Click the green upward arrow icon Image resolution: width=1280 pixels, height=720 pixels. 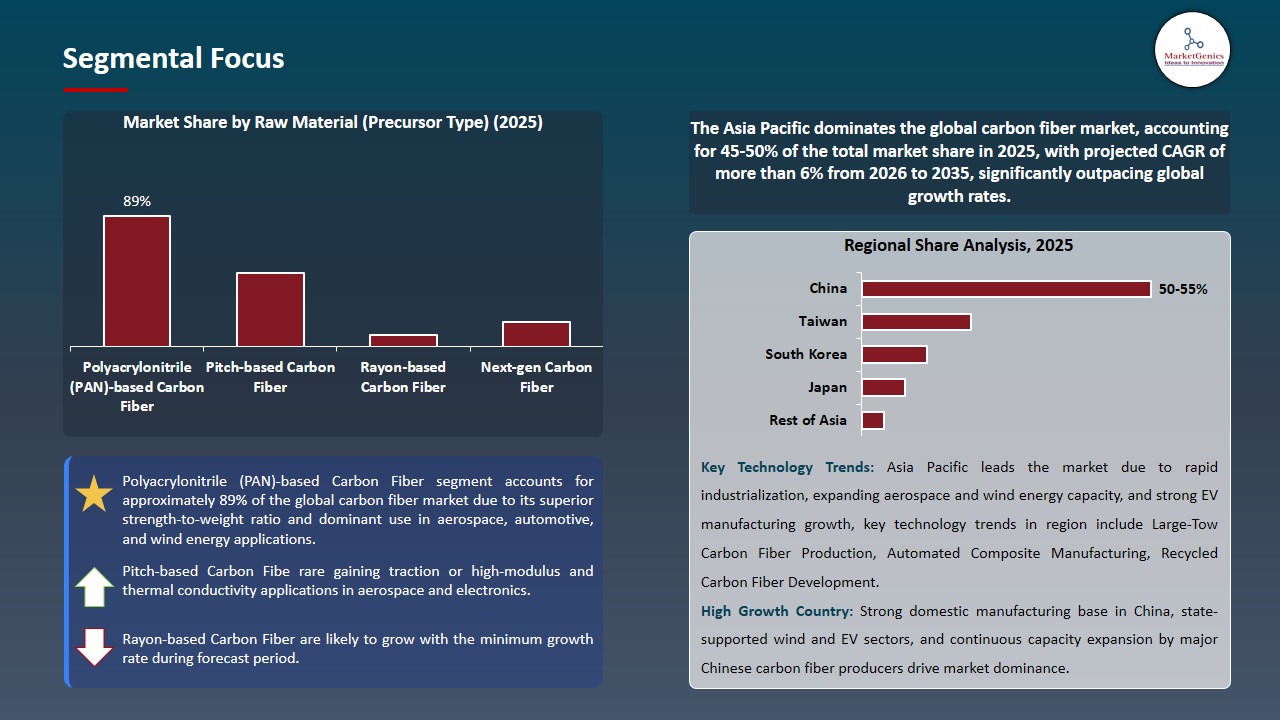(95, 587)
